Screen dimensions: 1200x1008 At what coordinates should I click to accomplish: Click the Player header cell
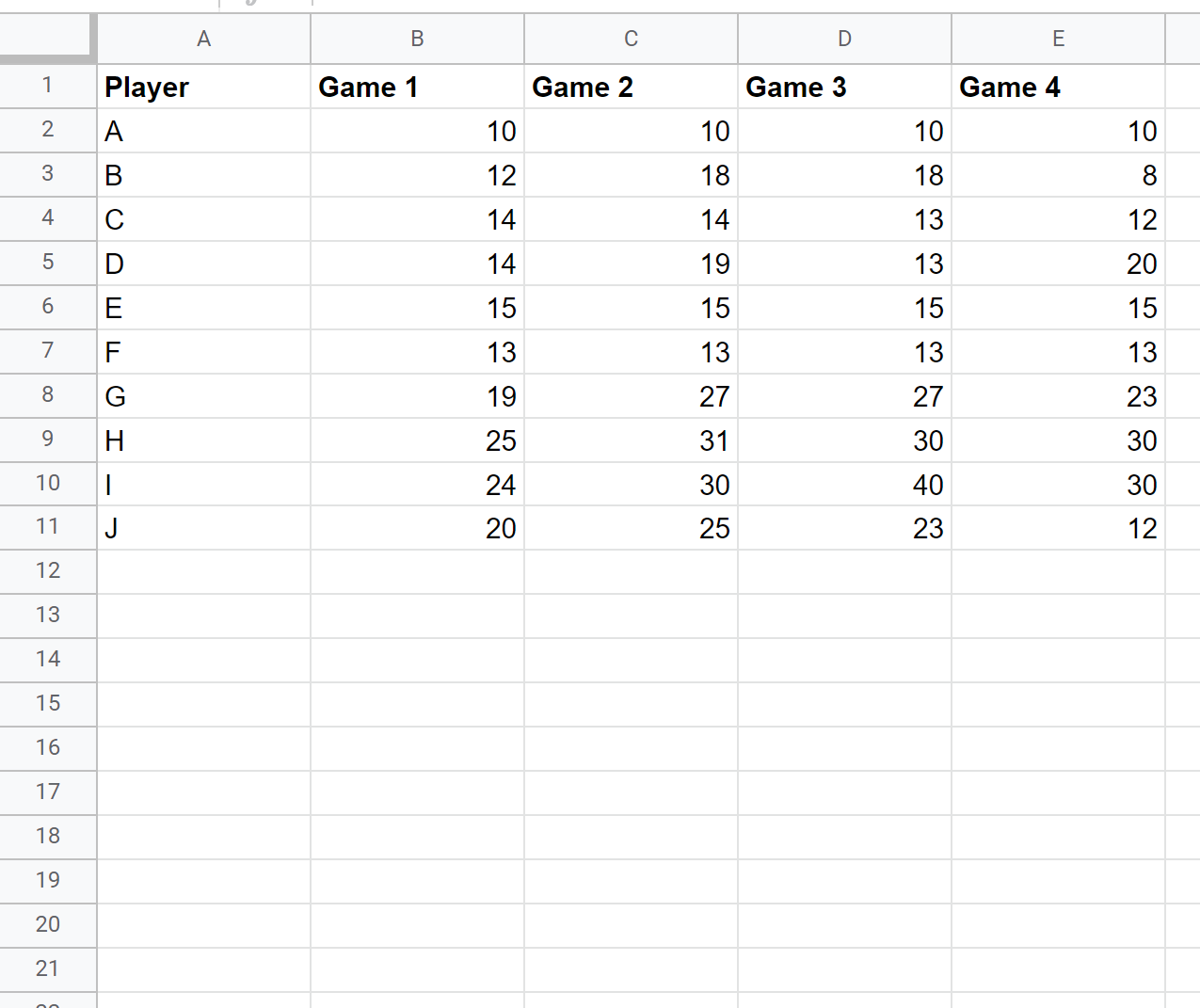pos(203,87)
